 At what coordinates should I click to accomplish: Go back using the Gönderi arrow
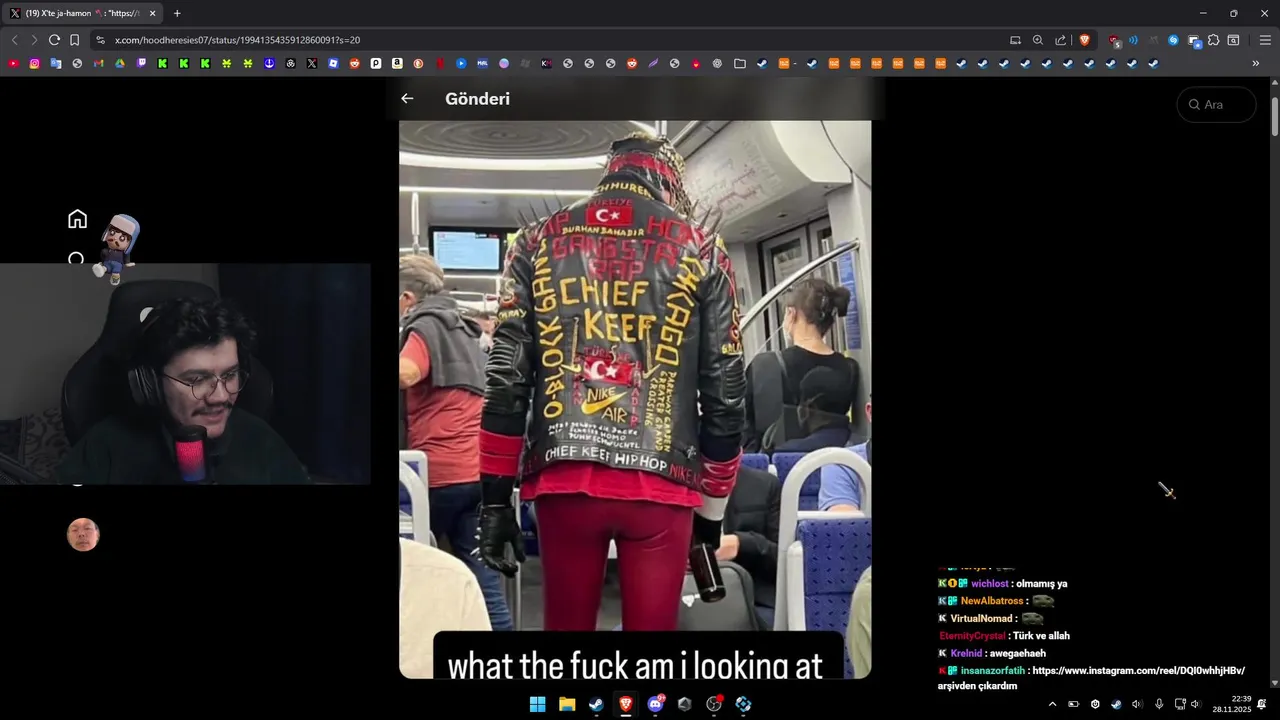point(407,98)
